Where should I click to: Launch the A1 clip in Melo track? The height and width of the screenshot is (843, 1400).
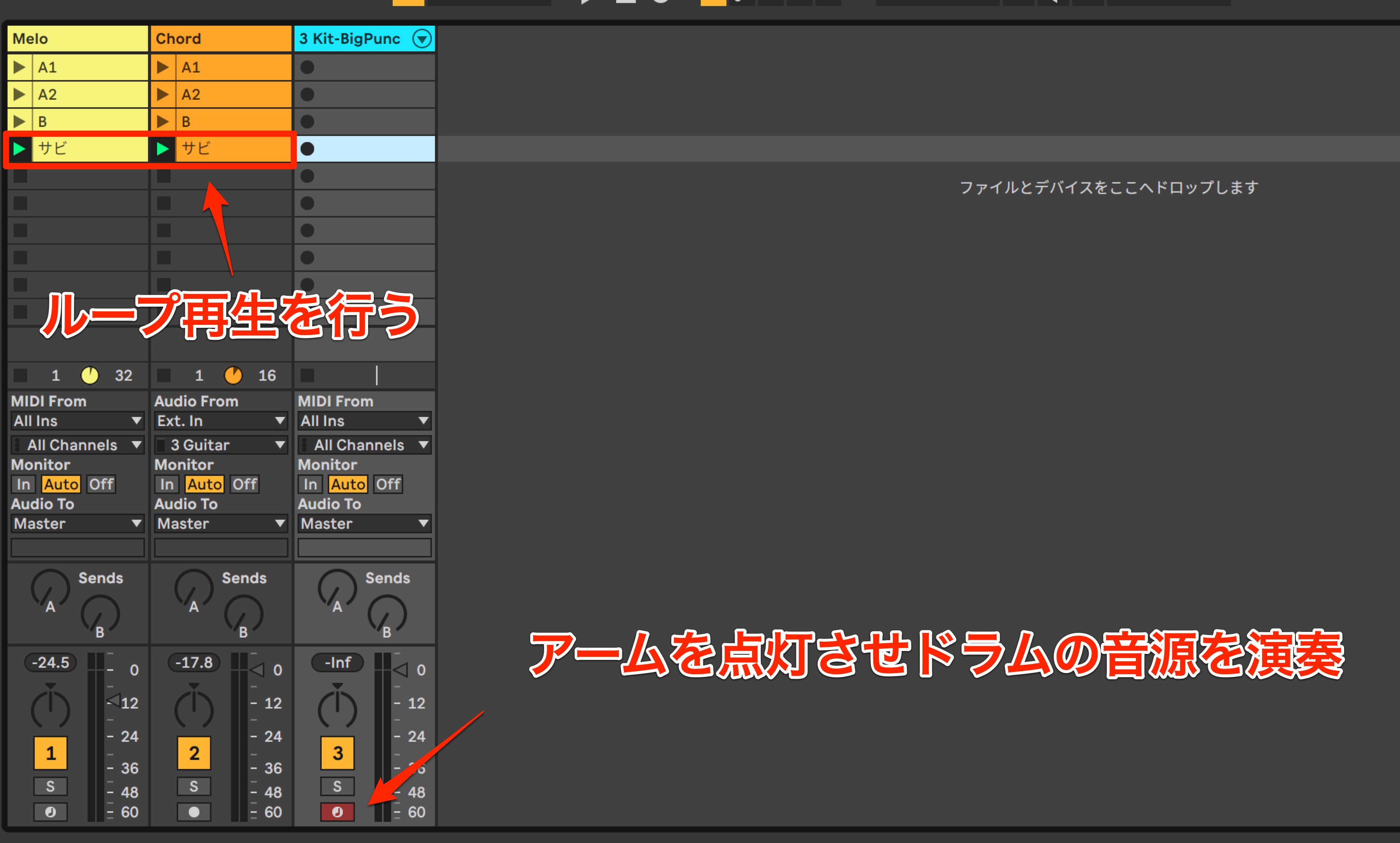pos(19,67)
